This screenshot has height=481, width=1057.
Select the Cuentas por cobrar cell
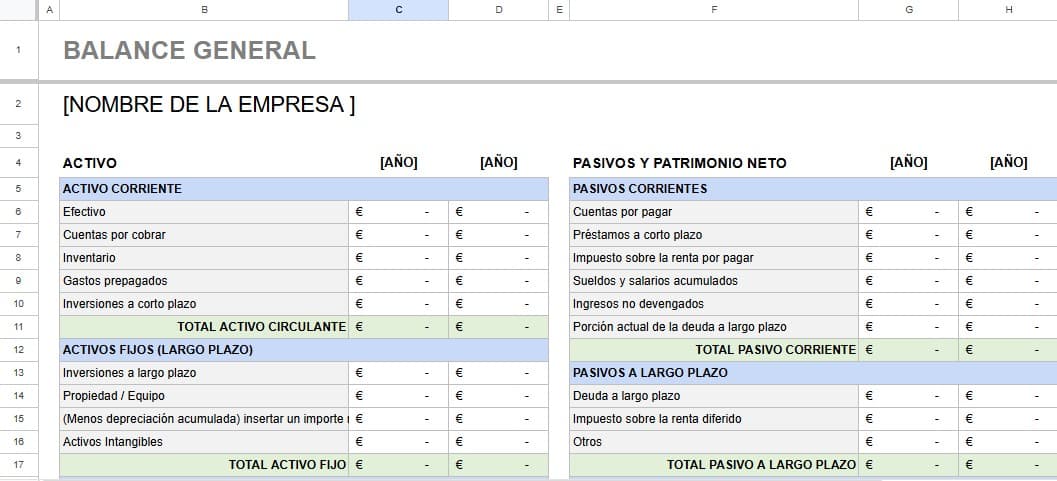(x=204, y=234)
